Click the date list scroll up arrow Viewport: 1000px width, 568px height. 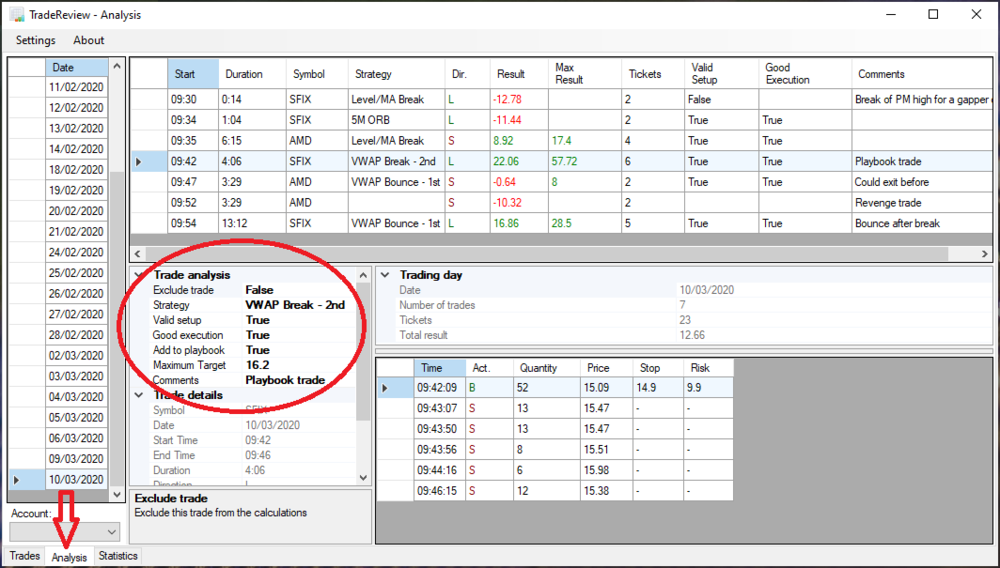[x=117, y=66]
